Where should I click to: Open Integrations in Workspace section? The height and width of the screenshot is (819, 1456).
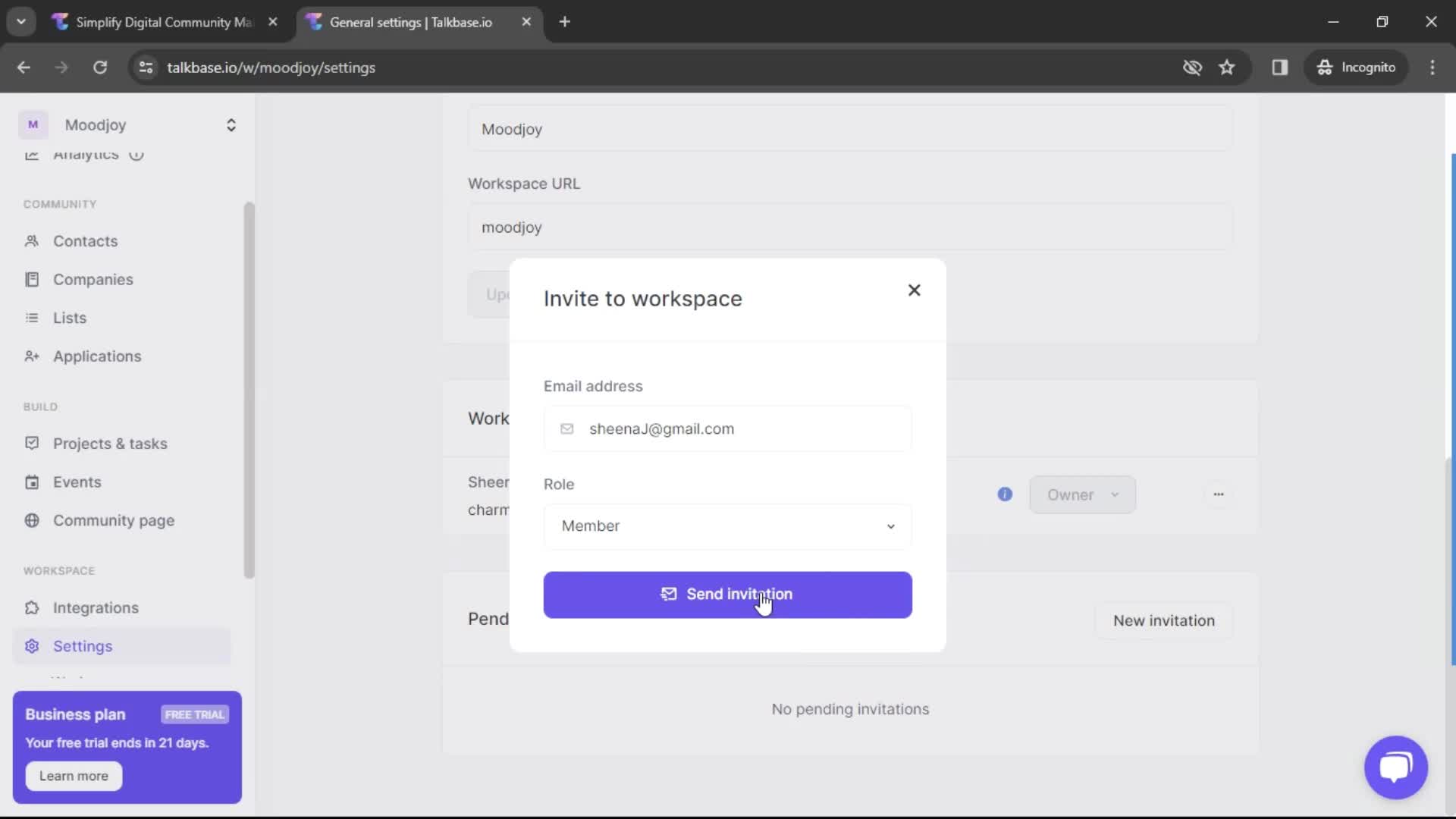(x=96, y=607)
